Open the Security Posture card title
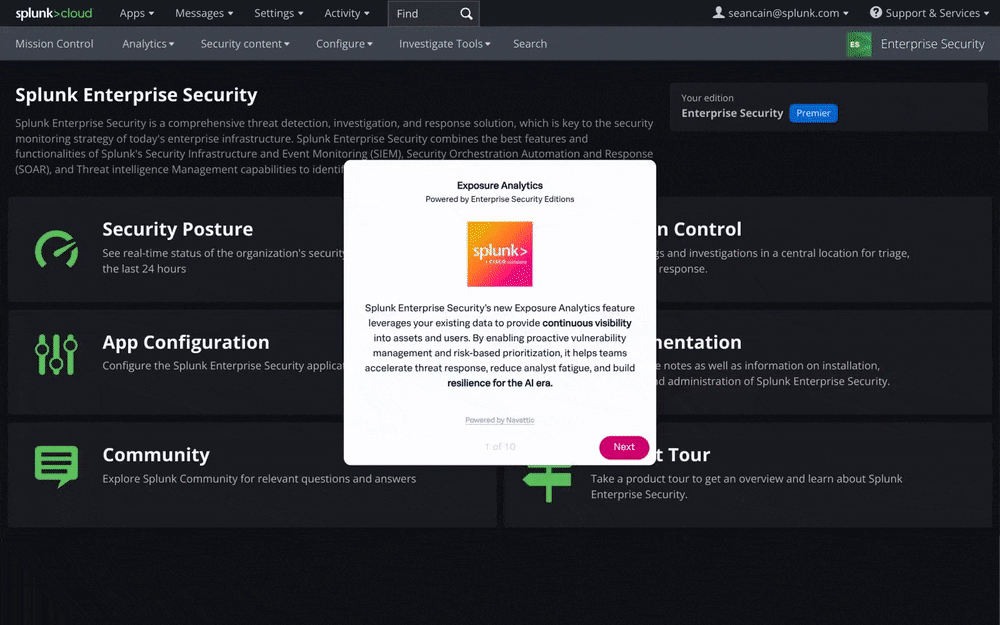 [x=177, y=229]
